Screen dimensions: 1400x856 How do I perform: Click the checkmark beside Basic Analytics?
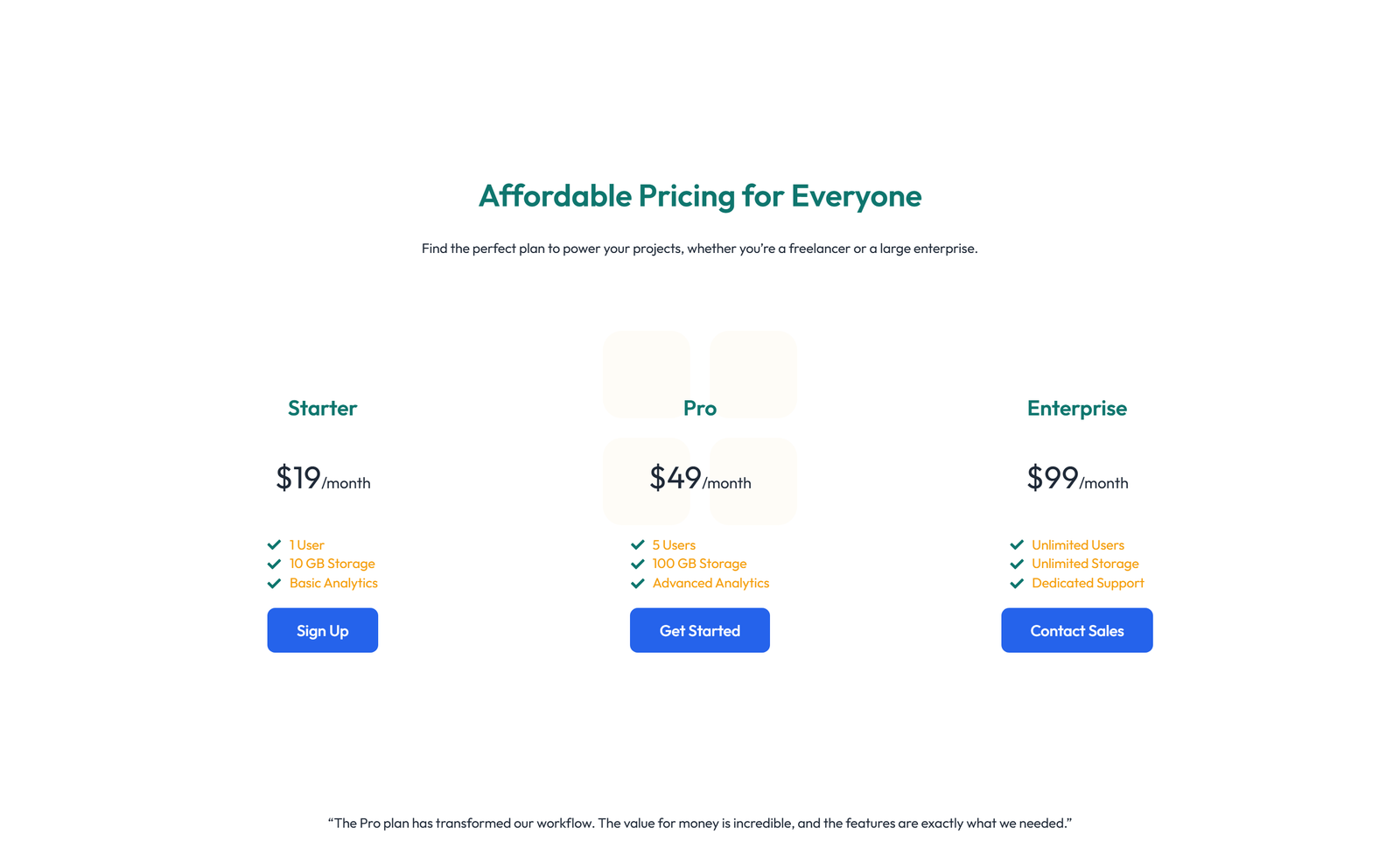273,583
